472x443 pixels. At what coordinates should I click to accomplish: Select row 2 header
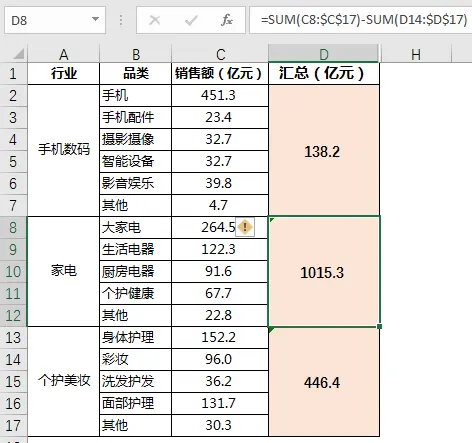[13, 96]
